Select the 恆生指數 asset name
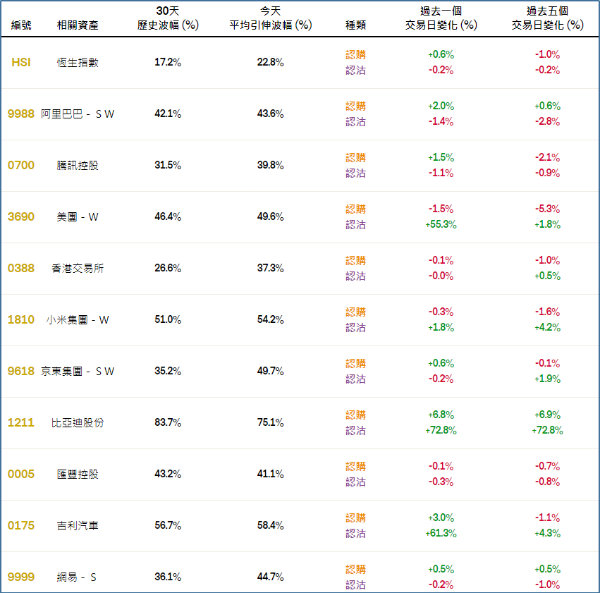This screenshot has width=600, height=593. pyautogui.click(x=77, y=62)
